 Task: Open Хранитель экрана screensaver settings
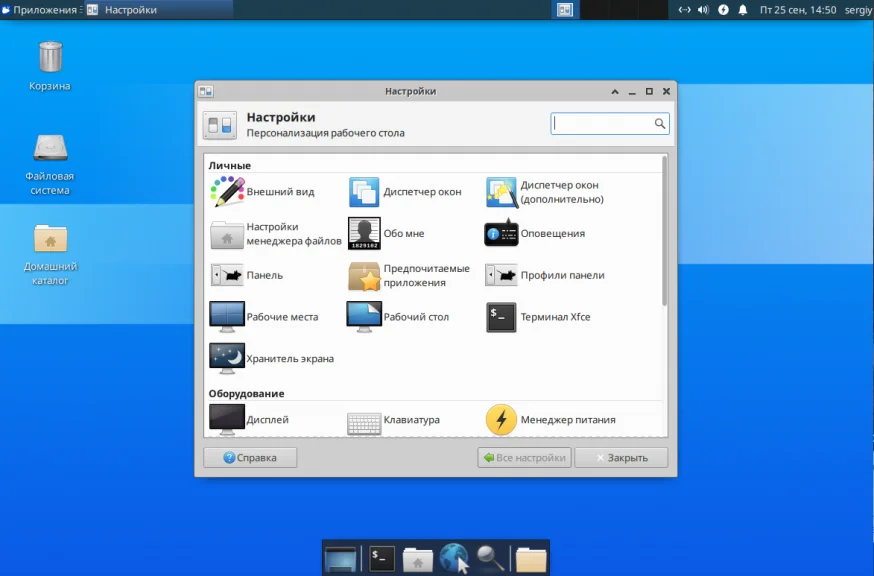pos(271,358)
